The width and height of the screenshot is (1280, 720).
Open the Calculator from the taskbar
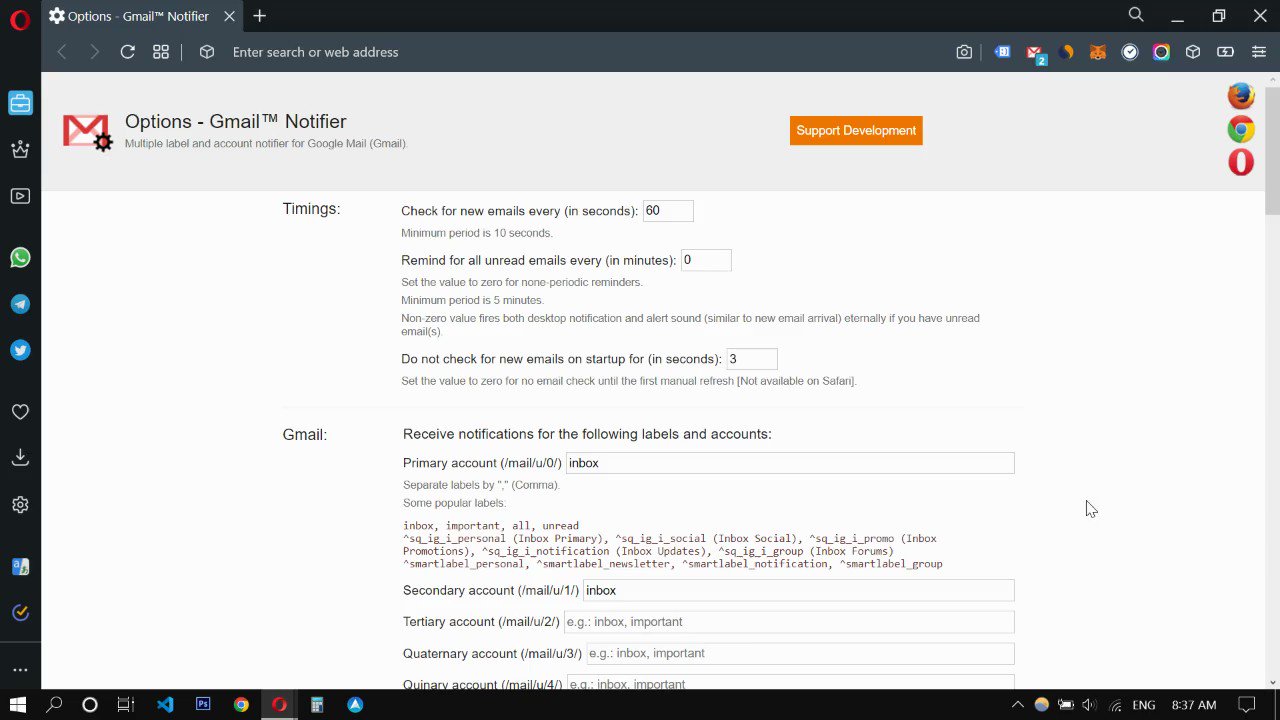317,704
